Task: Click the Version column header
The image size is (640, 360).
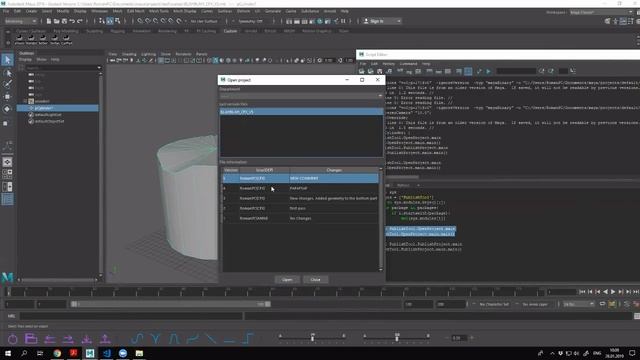Action: (x=231, y=170)
